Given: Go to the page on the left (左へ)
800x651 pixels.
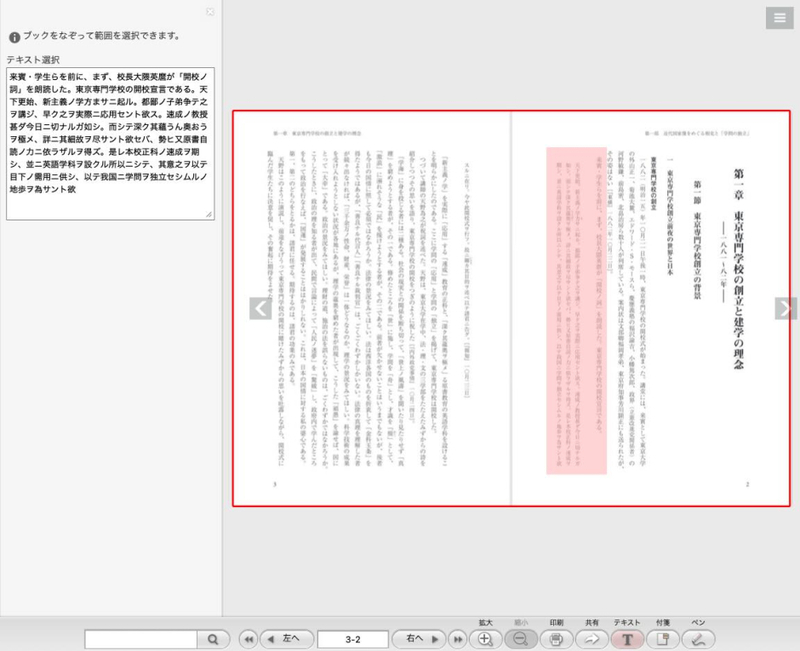Looking at the screenshot, I should pos(286,638).
